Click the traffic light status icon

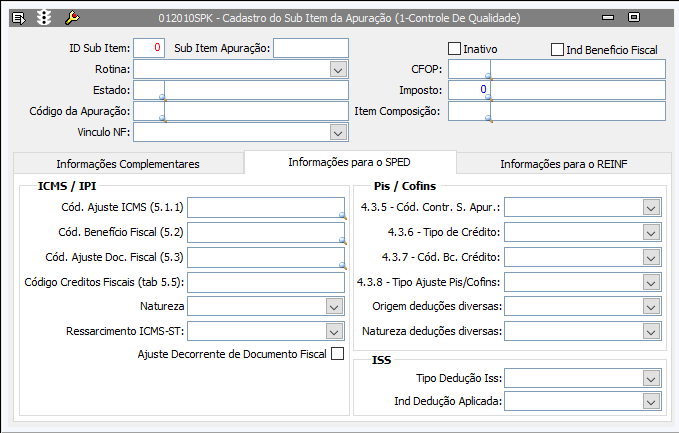[x=43, y=18]
